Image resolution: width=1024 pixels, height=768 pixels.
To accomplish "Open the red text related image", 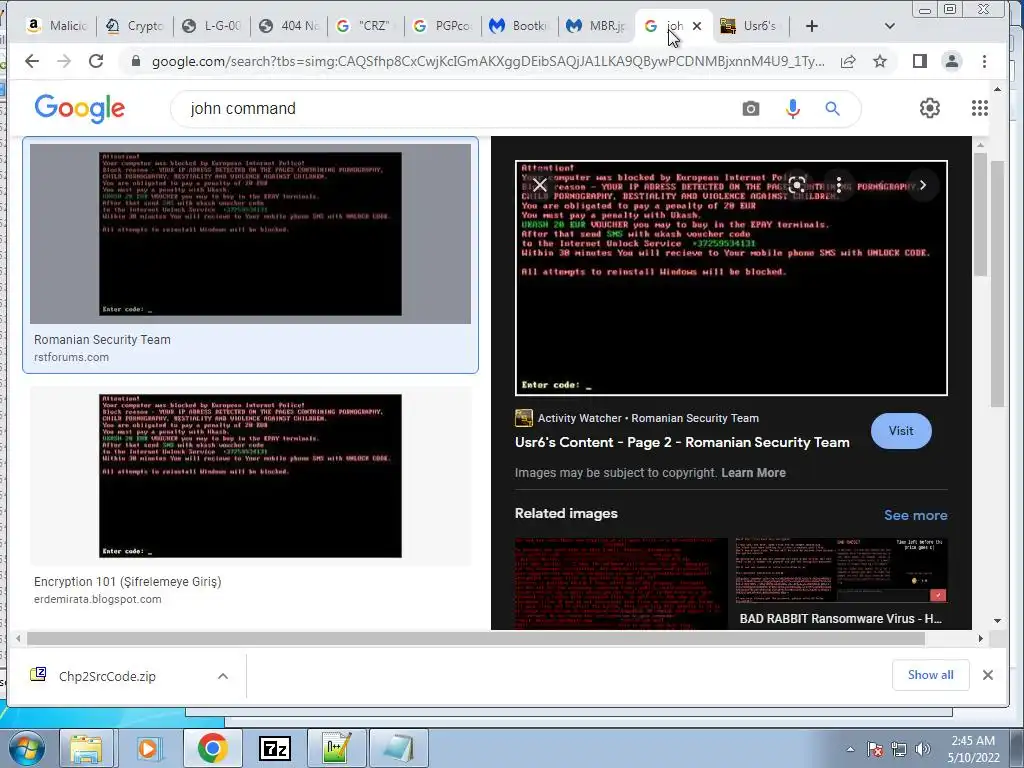I will (620, 583).
